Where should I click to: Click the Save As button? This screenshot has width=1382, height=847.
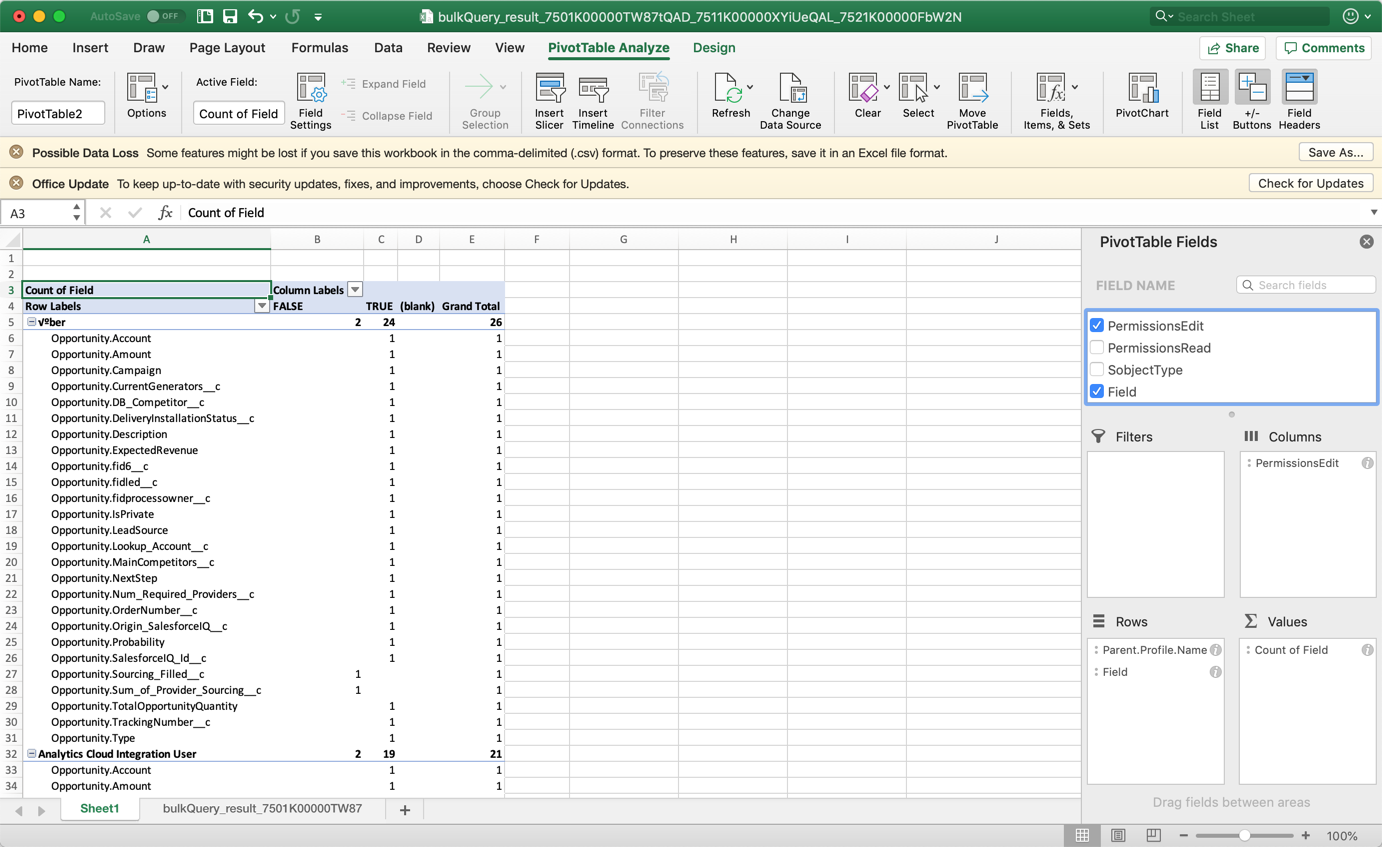pos(1335,153)
